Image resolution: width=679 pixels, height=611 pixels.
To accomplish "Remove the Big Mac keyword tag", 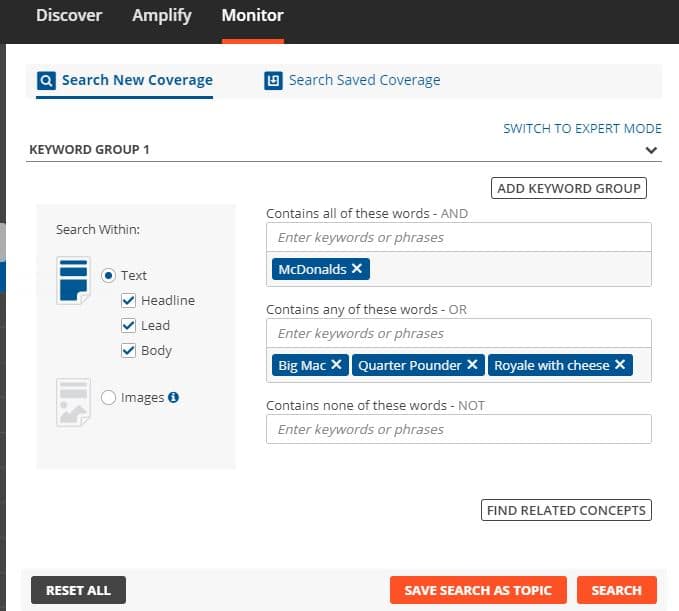I will click(336, 365).
